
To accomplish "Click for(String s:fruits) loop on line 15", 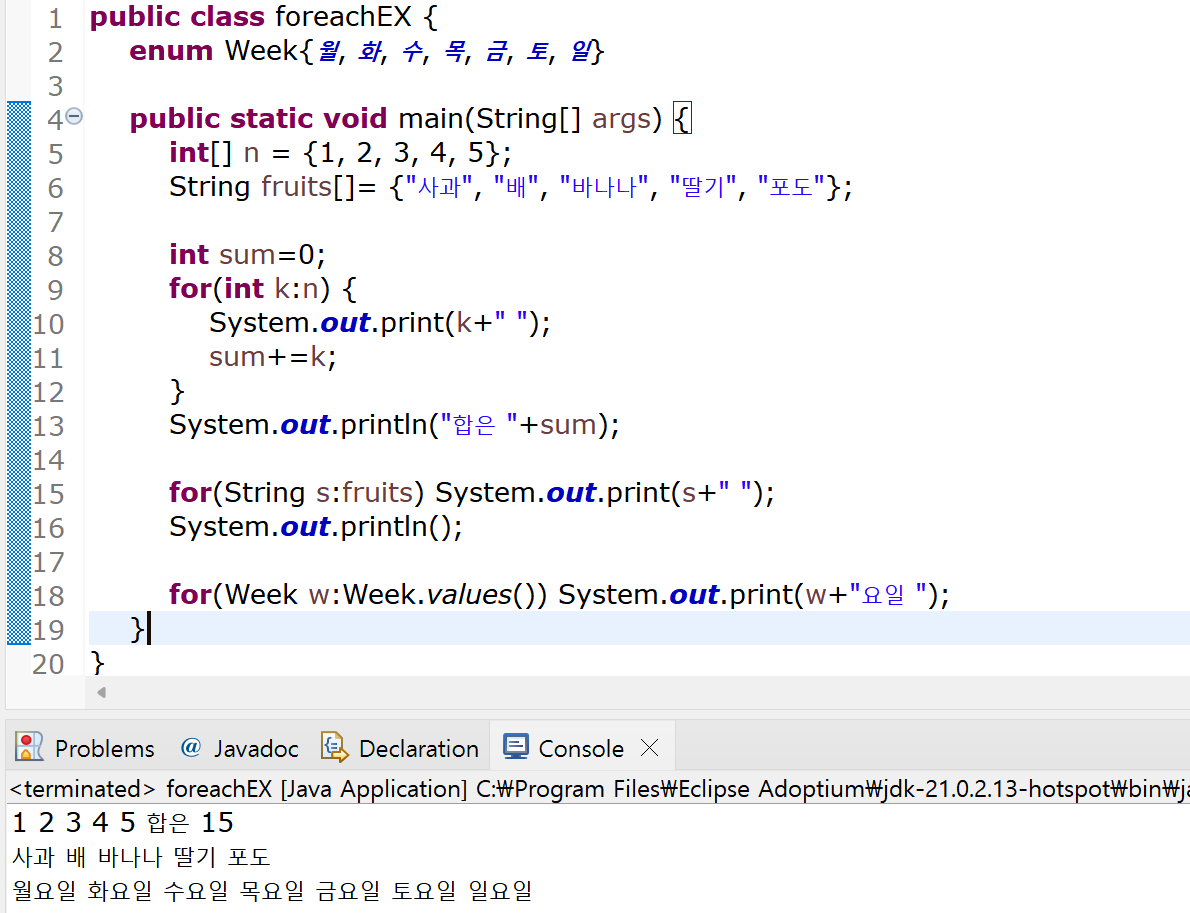I will coord(296,493).
